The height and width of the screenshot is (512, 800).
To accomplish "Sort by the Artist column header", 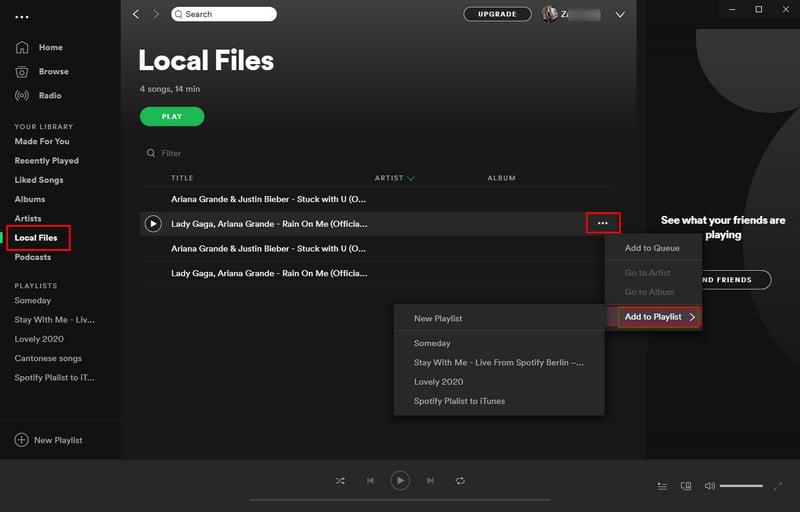I will tap(394, 178).
